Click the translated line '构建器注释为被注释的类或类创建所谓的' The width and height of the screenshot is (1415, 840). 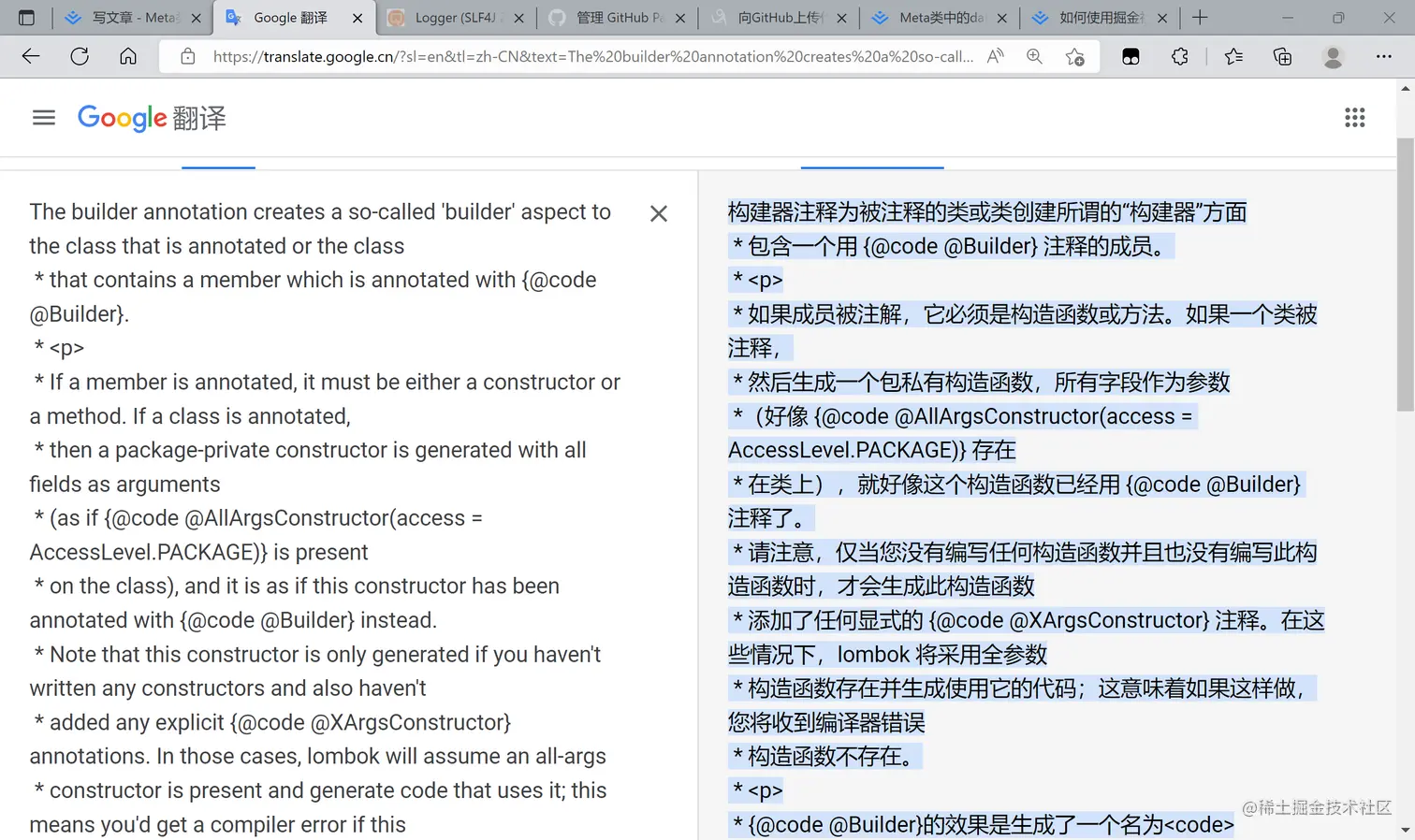pos(987,212)
